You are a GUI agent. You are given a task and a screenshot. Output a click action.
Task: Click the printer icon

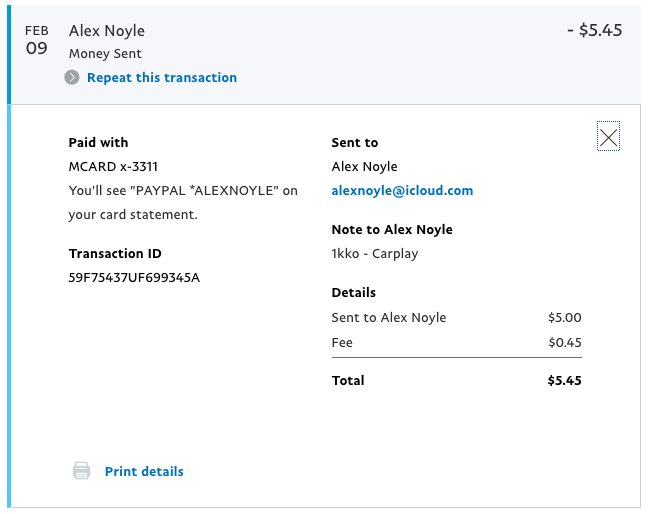(81, 471)
